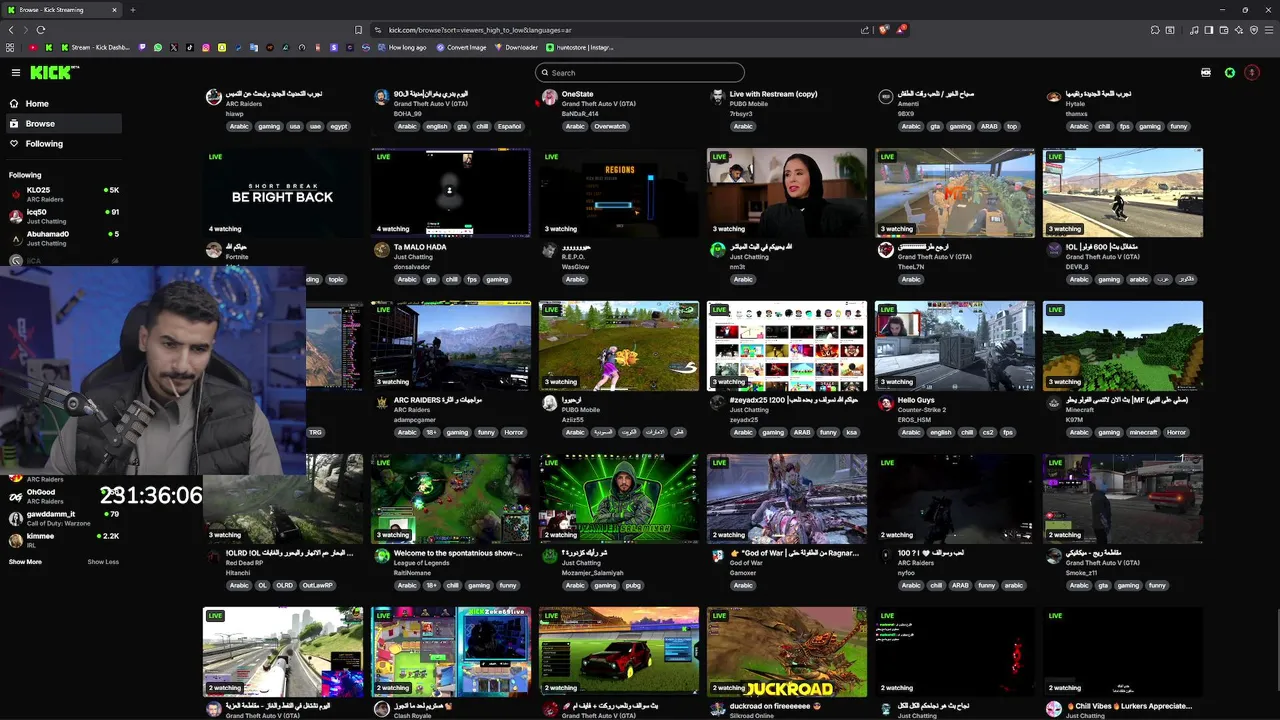Click the share icon in address bar

(x=866, y=30)
